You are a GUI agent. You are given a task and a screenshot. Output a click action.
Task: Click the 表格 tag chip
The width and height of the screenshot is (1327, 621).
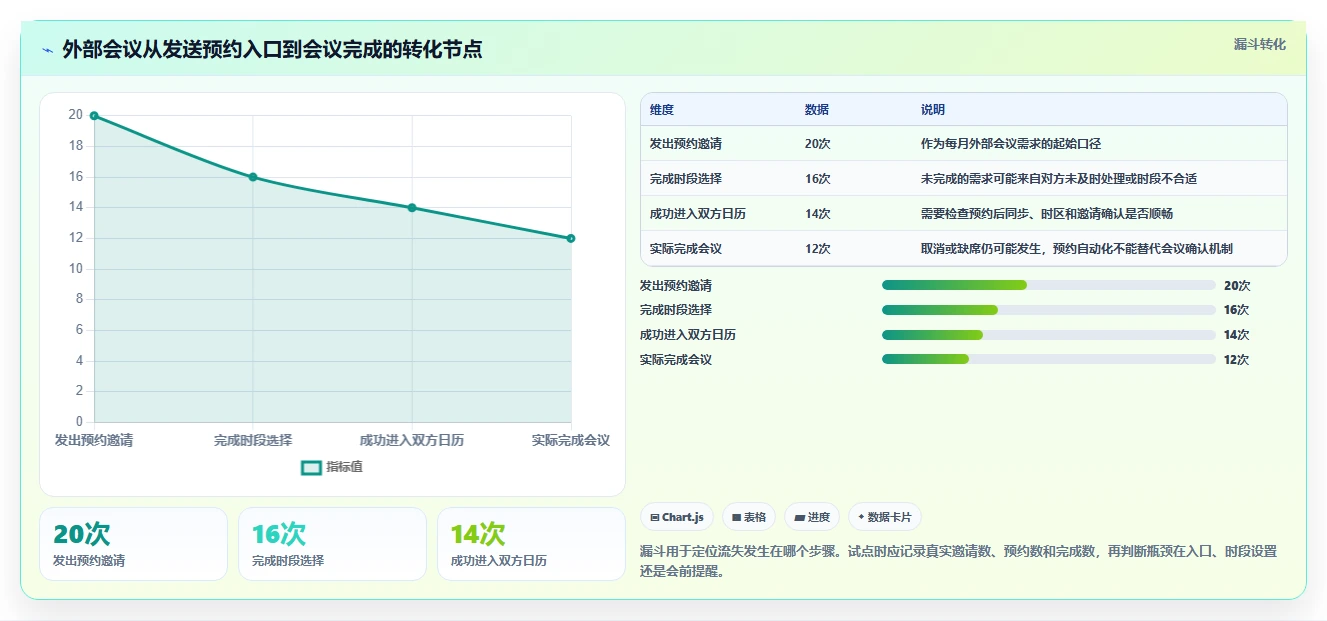pyautogui.click(x=749, y=517)
